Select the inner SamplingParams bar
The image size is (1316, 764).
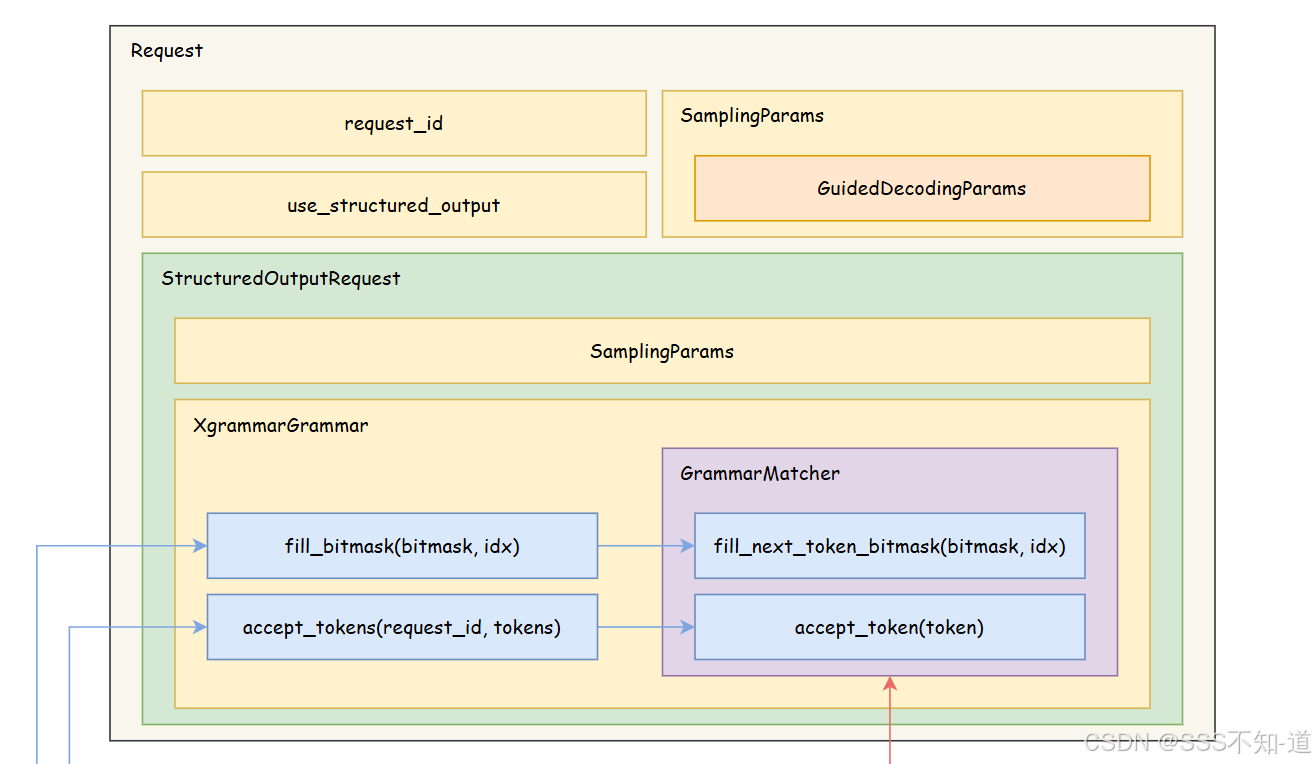pos(661,351)
